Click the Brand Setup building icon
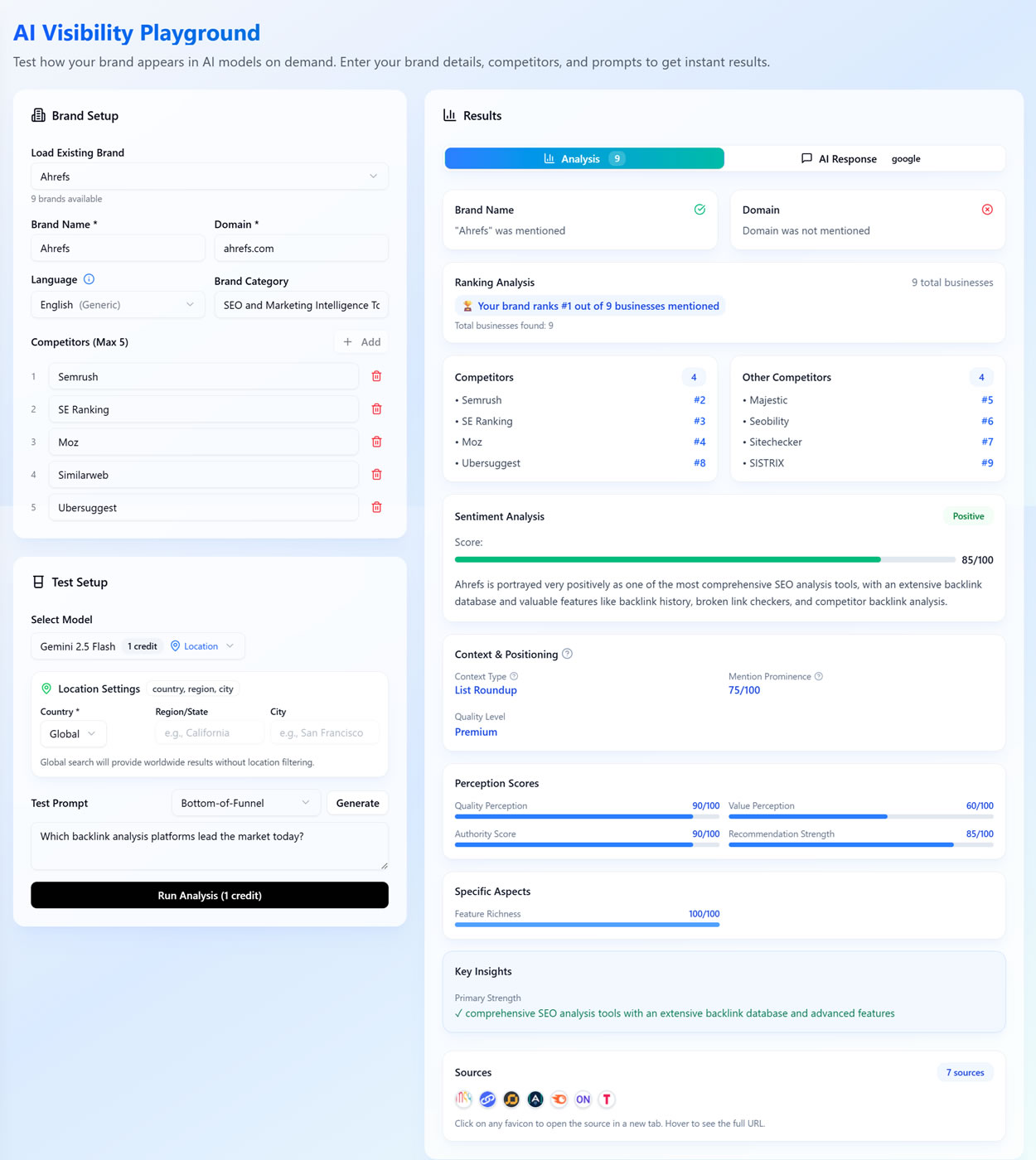Viewport: 1036px width, 1160px height. [x=38, y=115]
